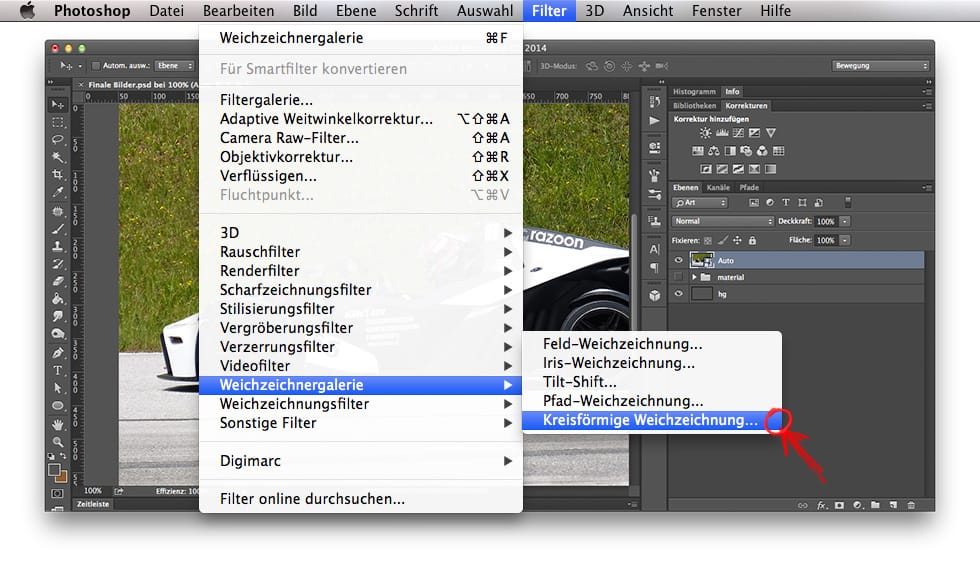Select the Move tool in toolbar
This screenshot has height=585, width=980.
[x=58, y=105]
